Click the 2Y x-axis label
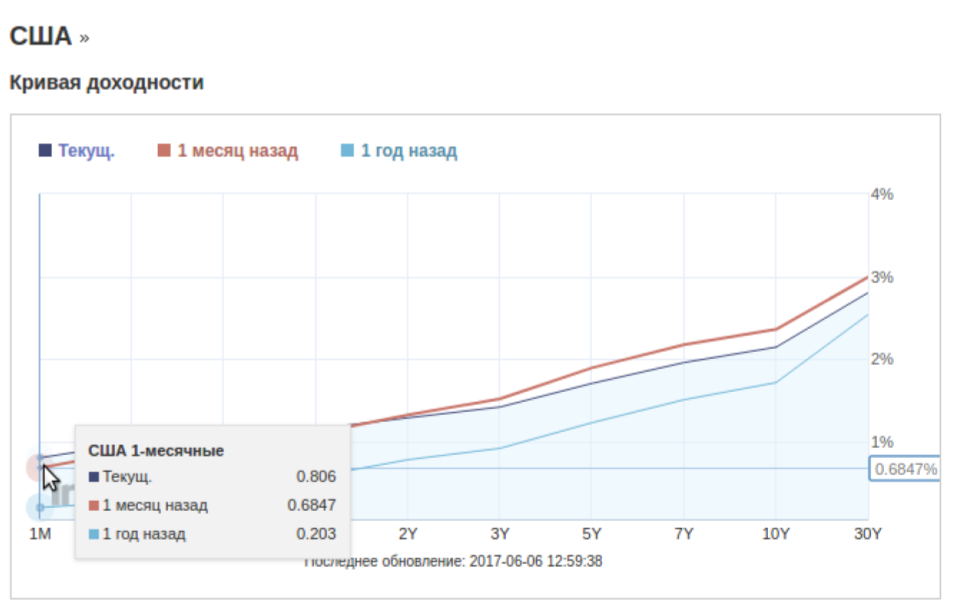The width and height of the screenshot is (959, 615). click(x=408, y=534)
